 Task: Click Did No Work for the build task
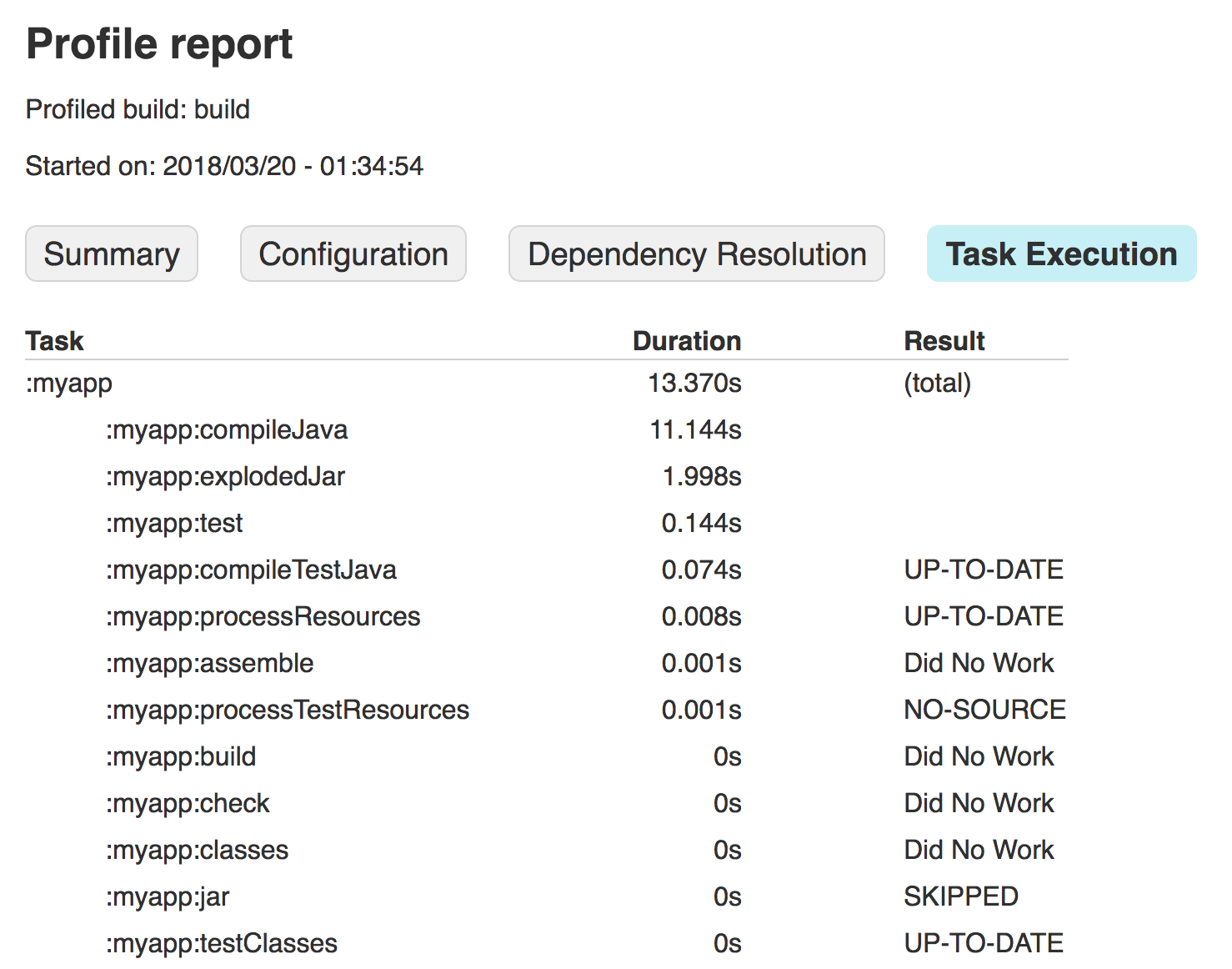(x=979, y=756)
